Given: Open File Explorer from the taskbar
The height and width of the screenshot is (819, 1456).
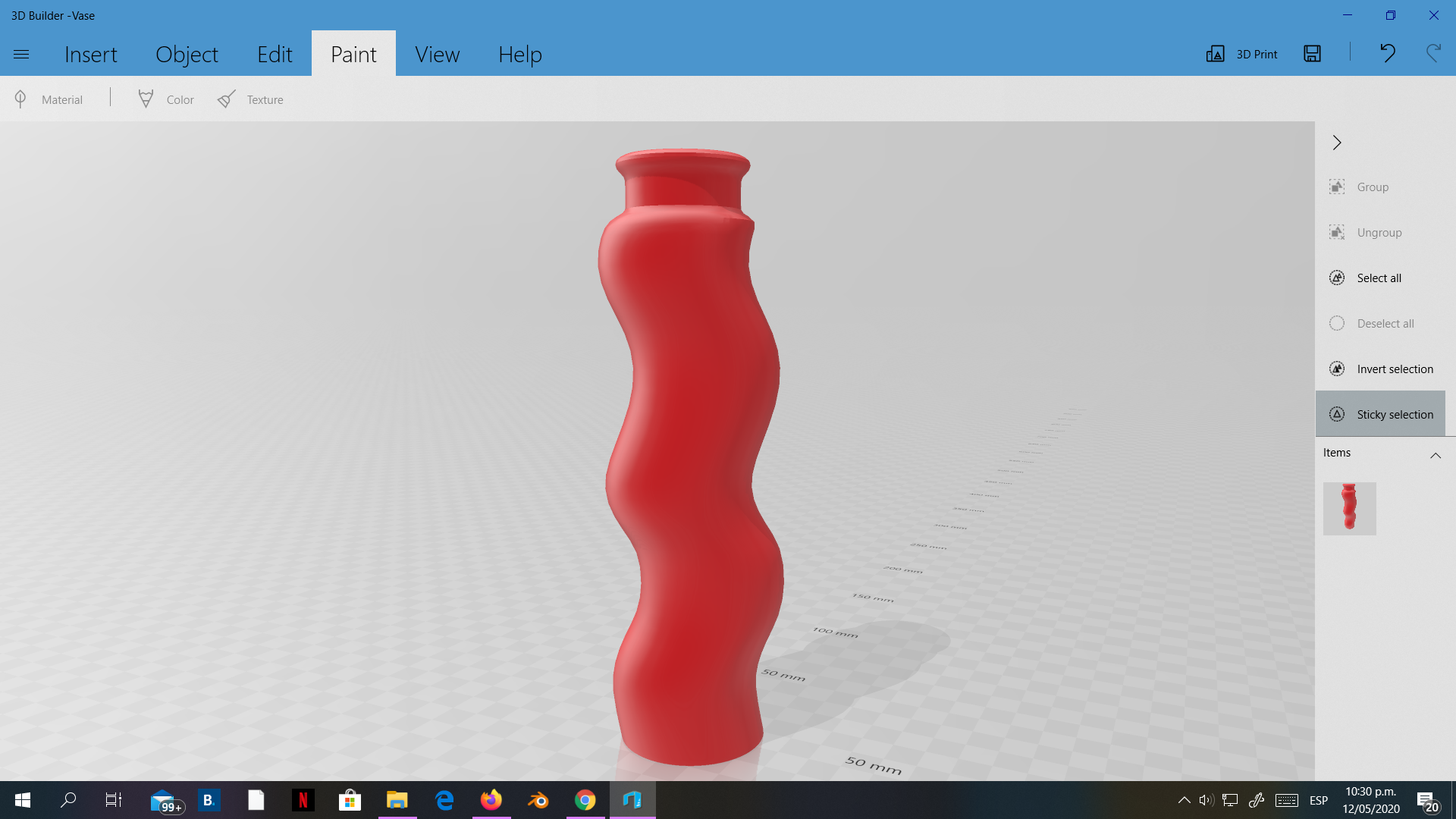Looking at the screenshot, I should tap(397, 800).
